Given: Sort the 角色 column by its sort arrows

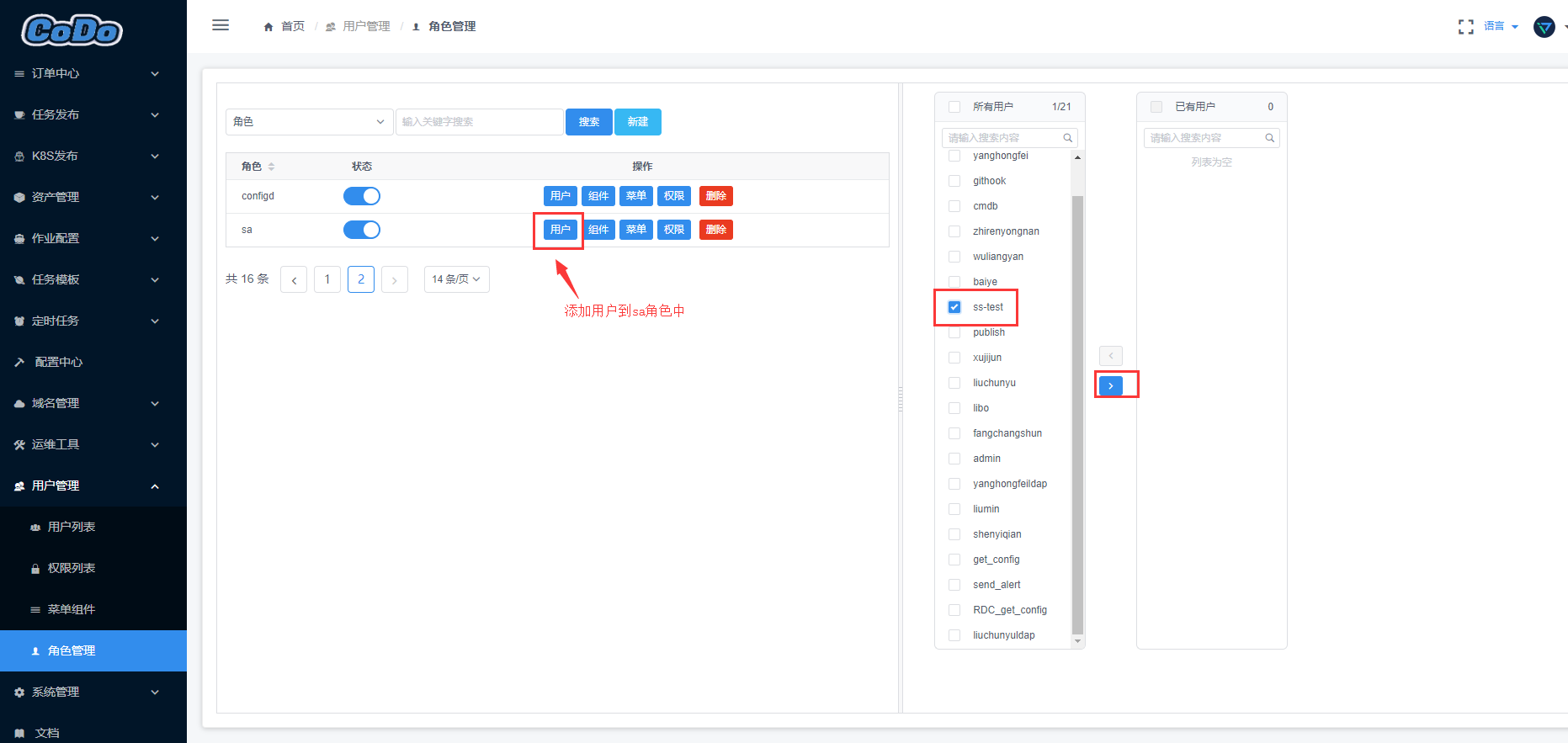Looking at the screenshot, I should click(x=271, y=167).
